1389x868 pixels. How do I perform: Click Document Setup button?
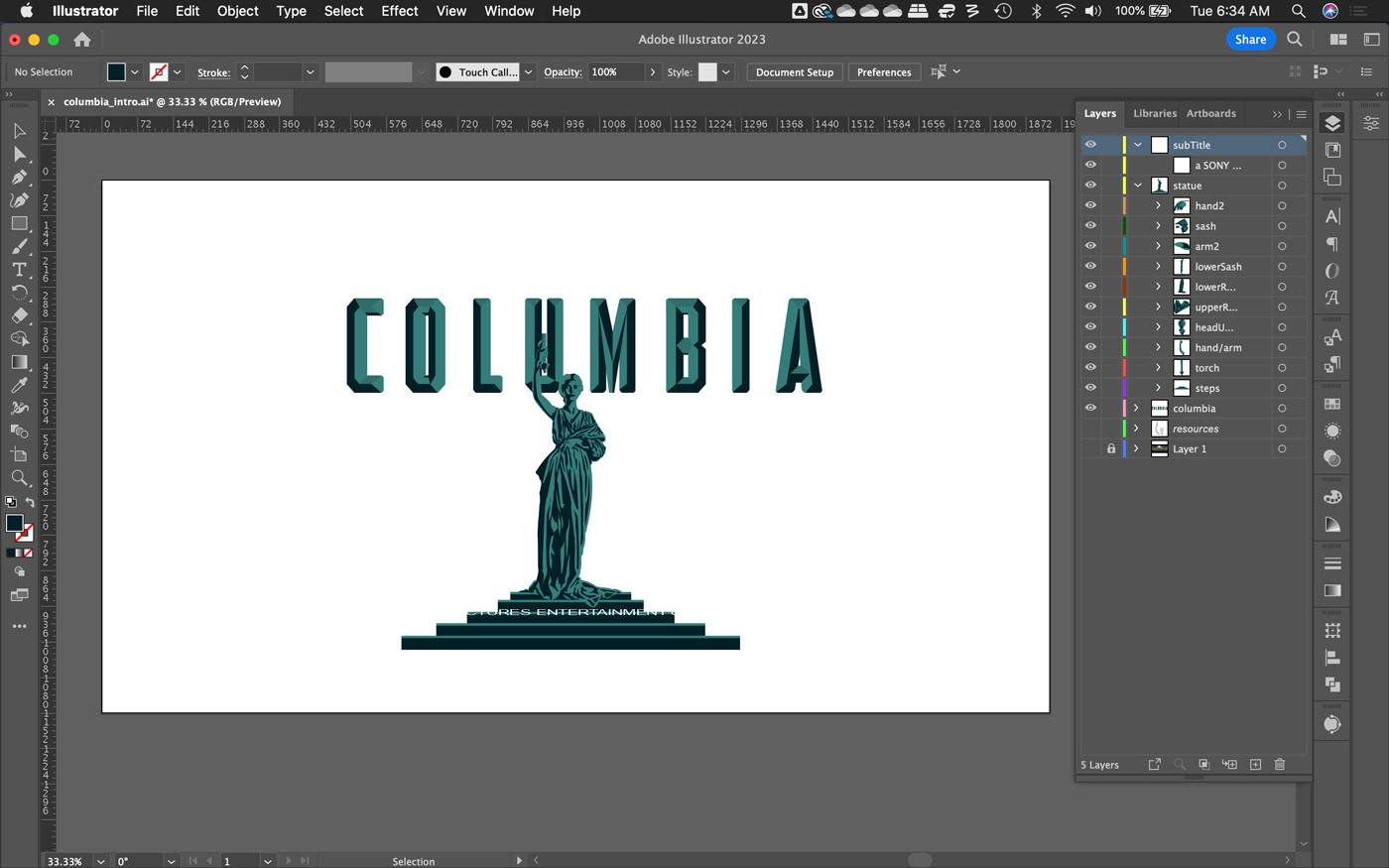pos(795,72)
